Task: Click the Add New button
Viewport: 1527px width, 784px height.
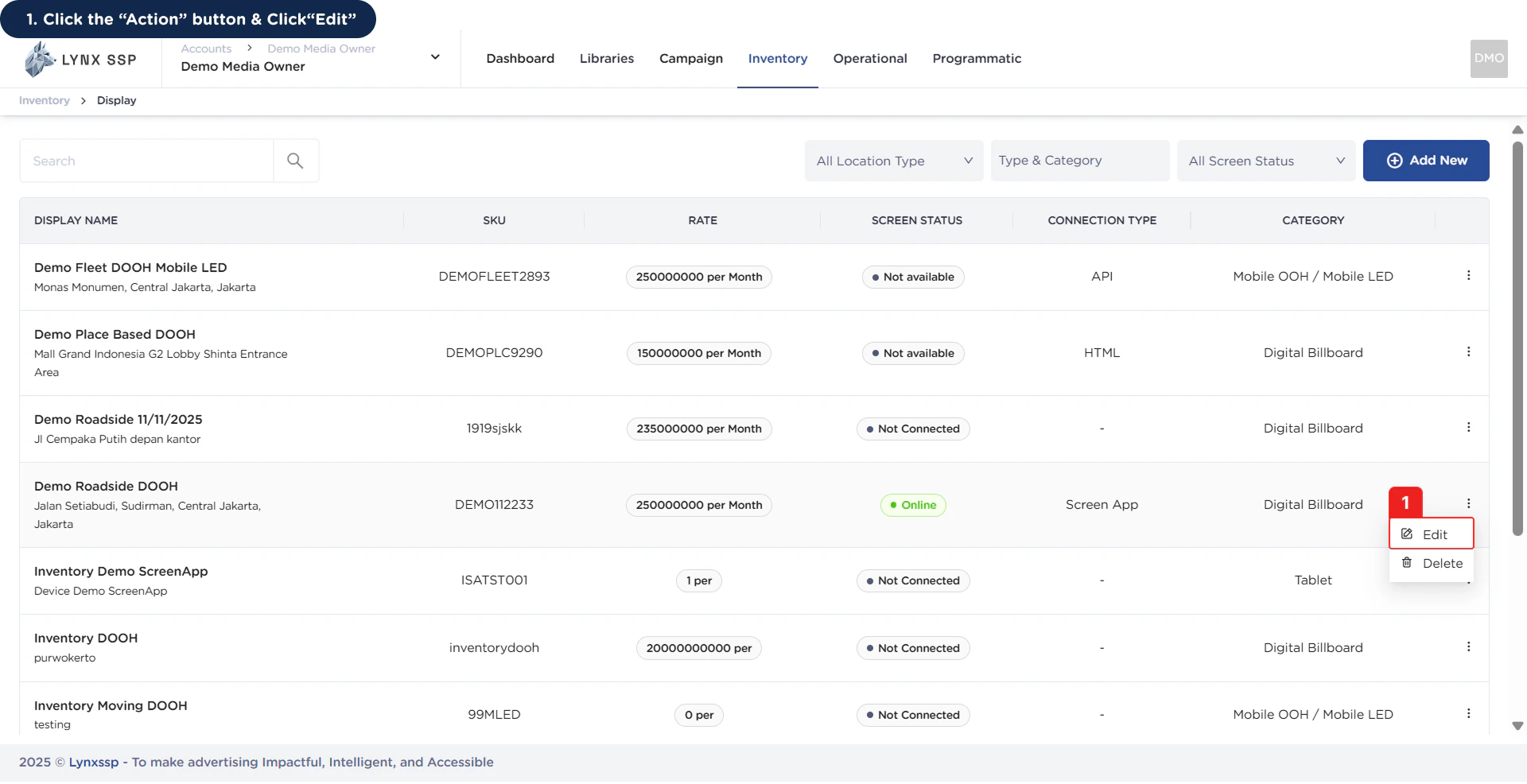Action: coord(1426,161)
